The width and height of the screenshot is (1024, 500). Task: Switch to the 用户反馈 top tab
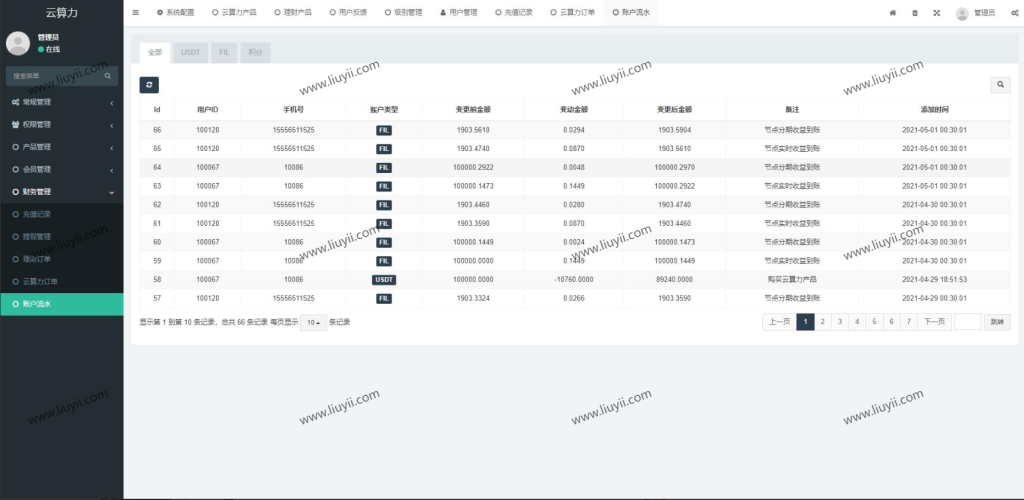pos(348,12)
